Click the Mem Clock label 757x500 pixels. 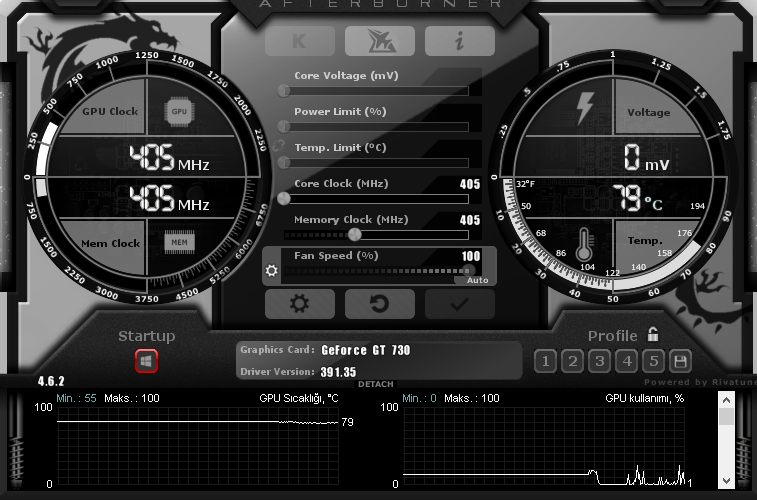coord(111,244)
